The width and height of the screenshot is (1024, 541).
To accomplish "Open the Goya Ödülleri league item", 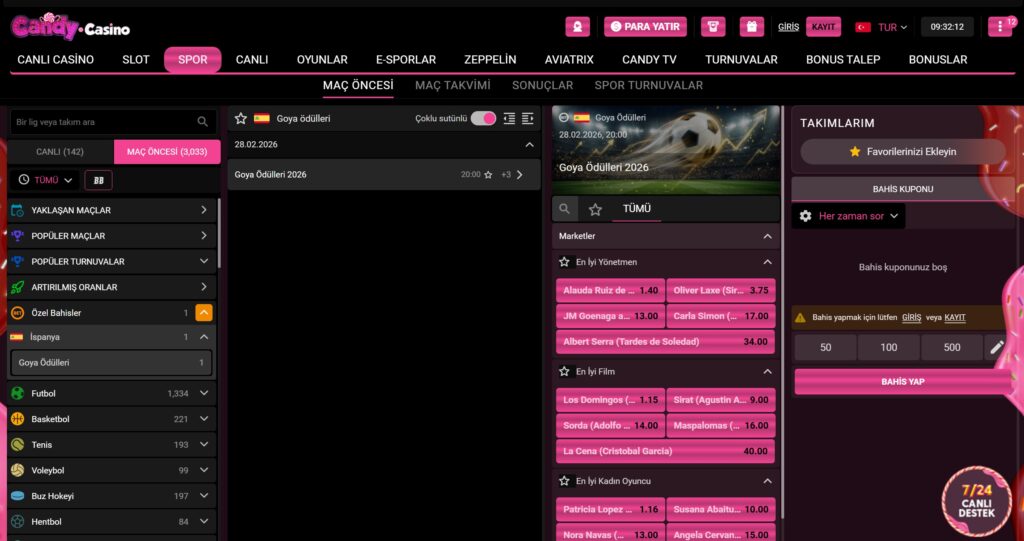I will (x=111, y=363).
